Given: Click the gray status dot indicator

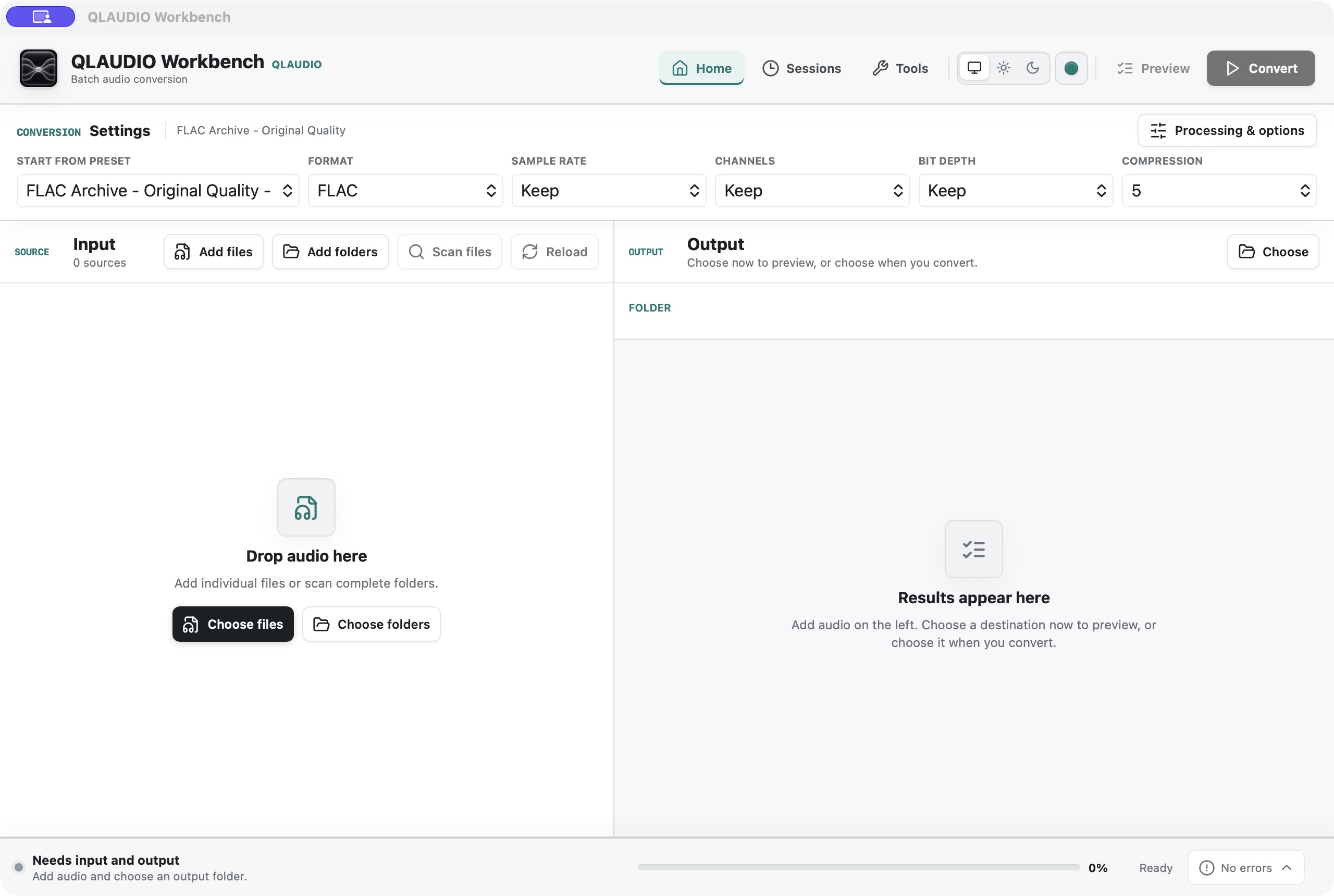Looking at the screenshot, I should 18,867.
